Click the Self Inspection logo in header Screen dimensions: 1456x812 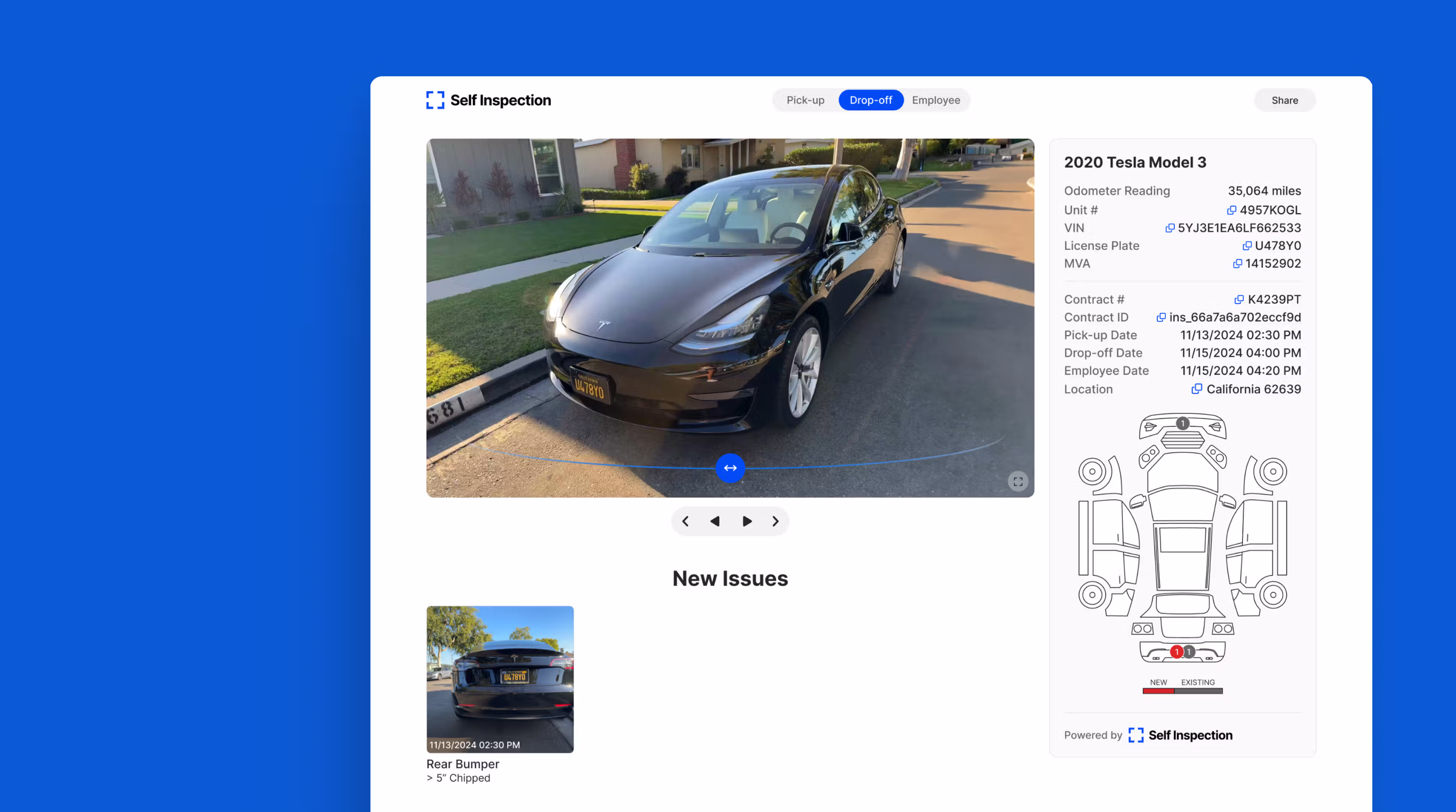point(488,100)
